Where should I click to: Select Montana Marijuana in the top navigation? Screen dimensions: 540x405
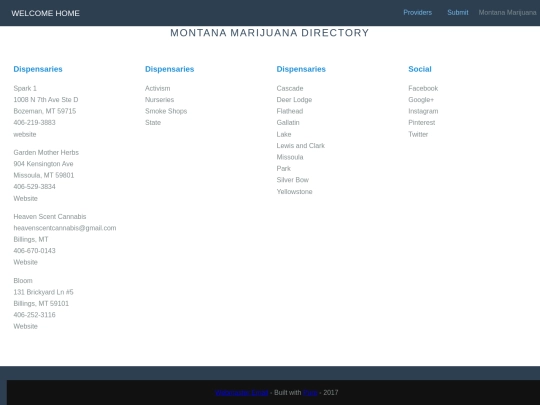pos(507,12)
